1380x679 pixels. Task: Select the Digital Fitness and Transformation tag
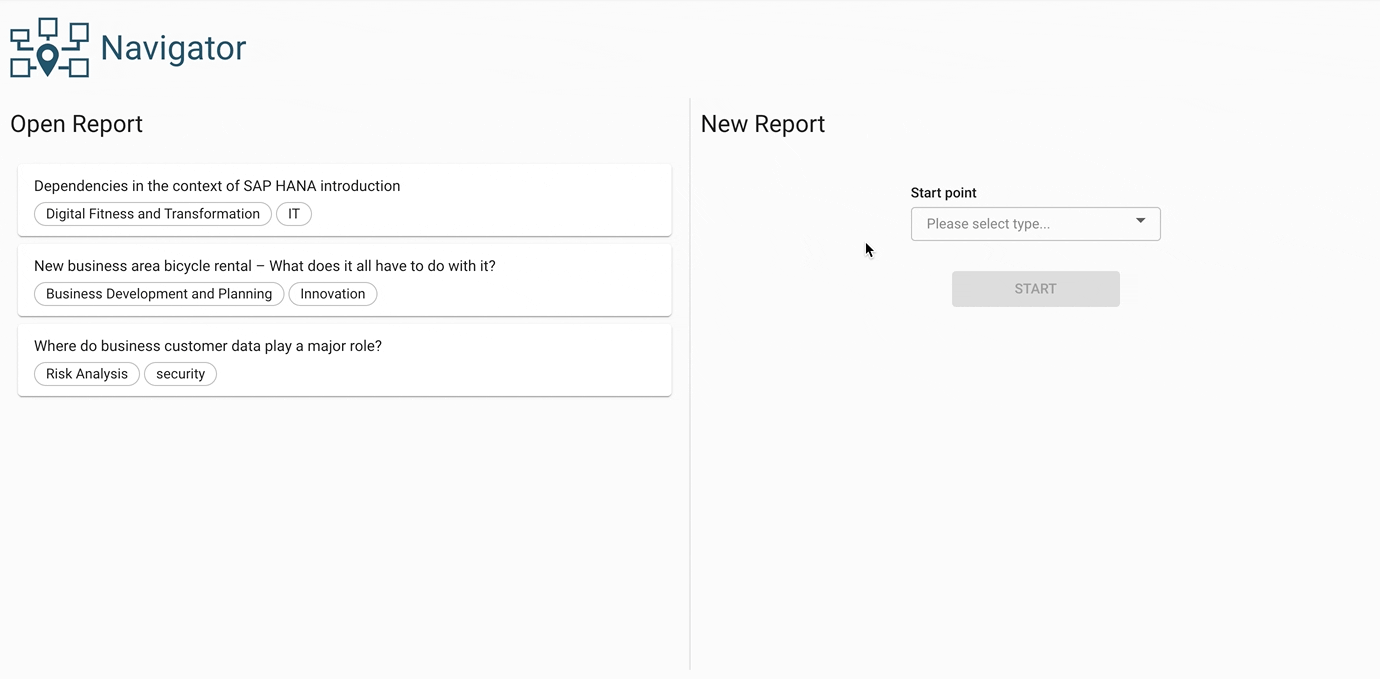coord(152,214)
